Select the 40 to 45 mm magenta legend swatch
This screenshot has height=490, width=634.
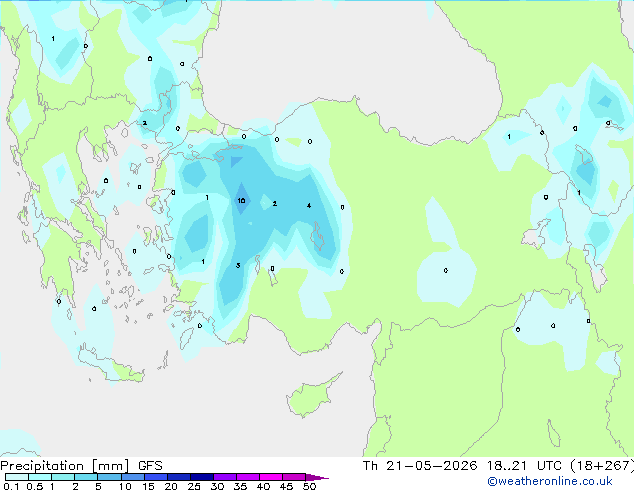[x=271, y=477]
